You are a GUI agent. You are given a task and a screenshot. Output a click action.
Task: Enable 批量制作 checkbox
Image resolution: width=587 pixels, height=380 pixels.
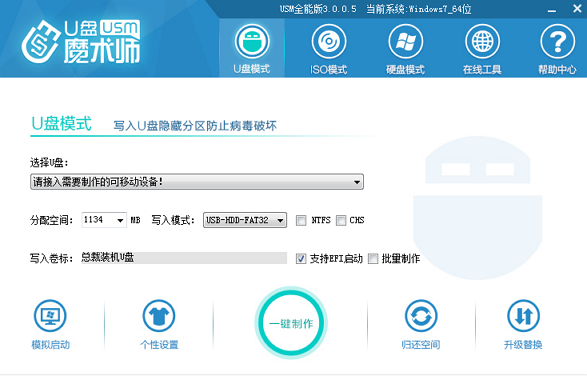373,258
